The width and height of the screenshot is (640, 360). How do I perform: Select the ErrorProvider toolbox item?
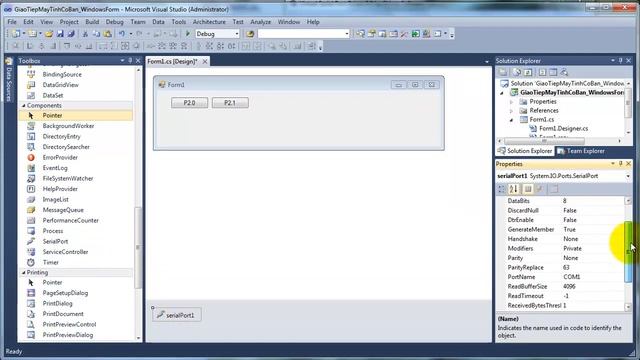tap(60, 157)
